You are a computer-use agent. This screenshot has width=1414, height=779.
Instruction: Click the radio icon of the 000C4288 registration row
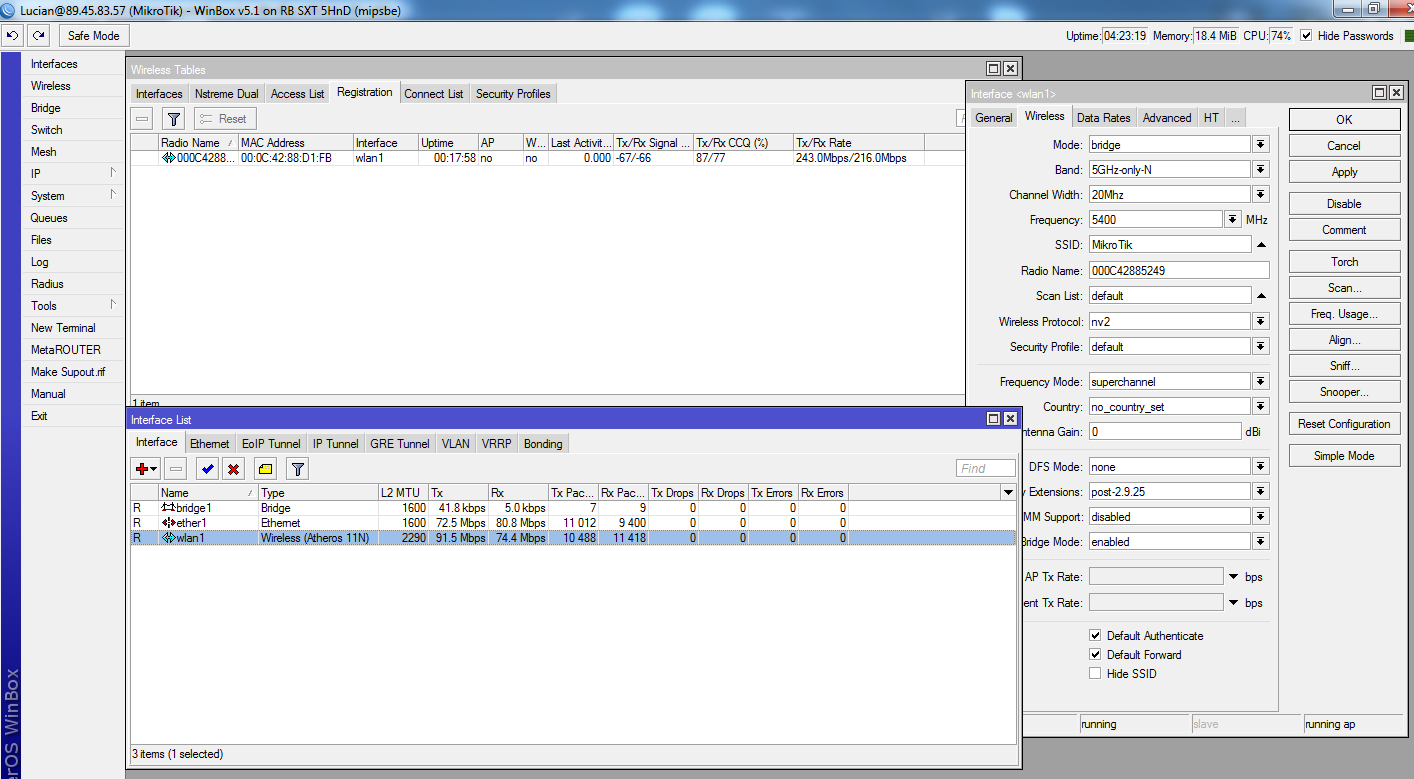pyautogui.click(x=168, y=158)
